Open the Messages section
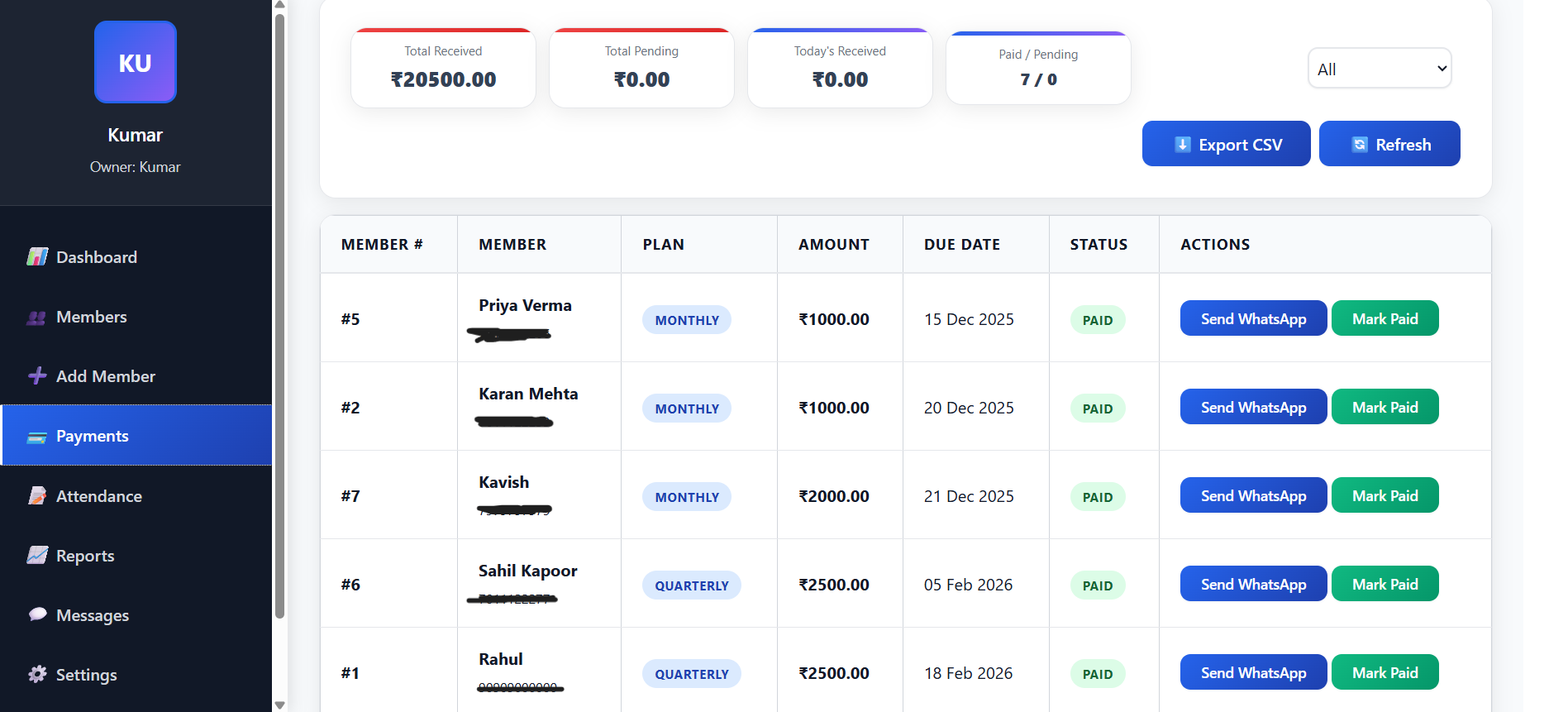1568x712 pixels. click(x=136, y=615)
